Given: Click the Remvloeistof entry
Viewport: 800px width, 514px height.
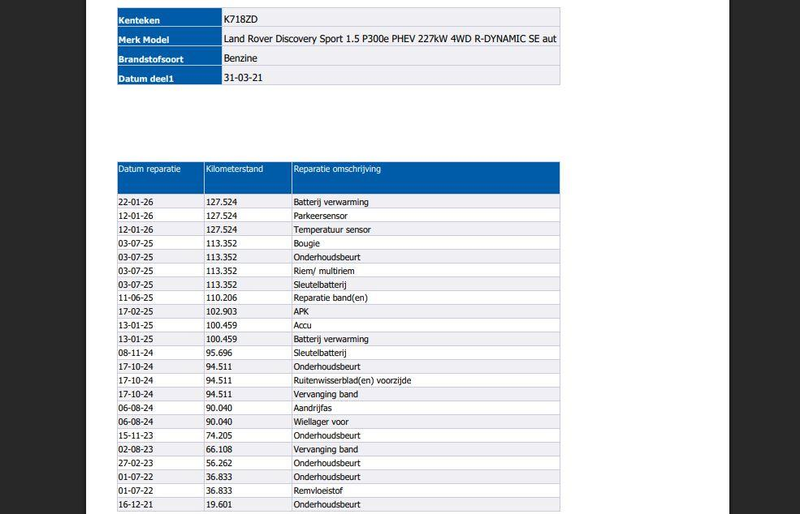Looking at the screenshot, I should [x=318, y=491].
